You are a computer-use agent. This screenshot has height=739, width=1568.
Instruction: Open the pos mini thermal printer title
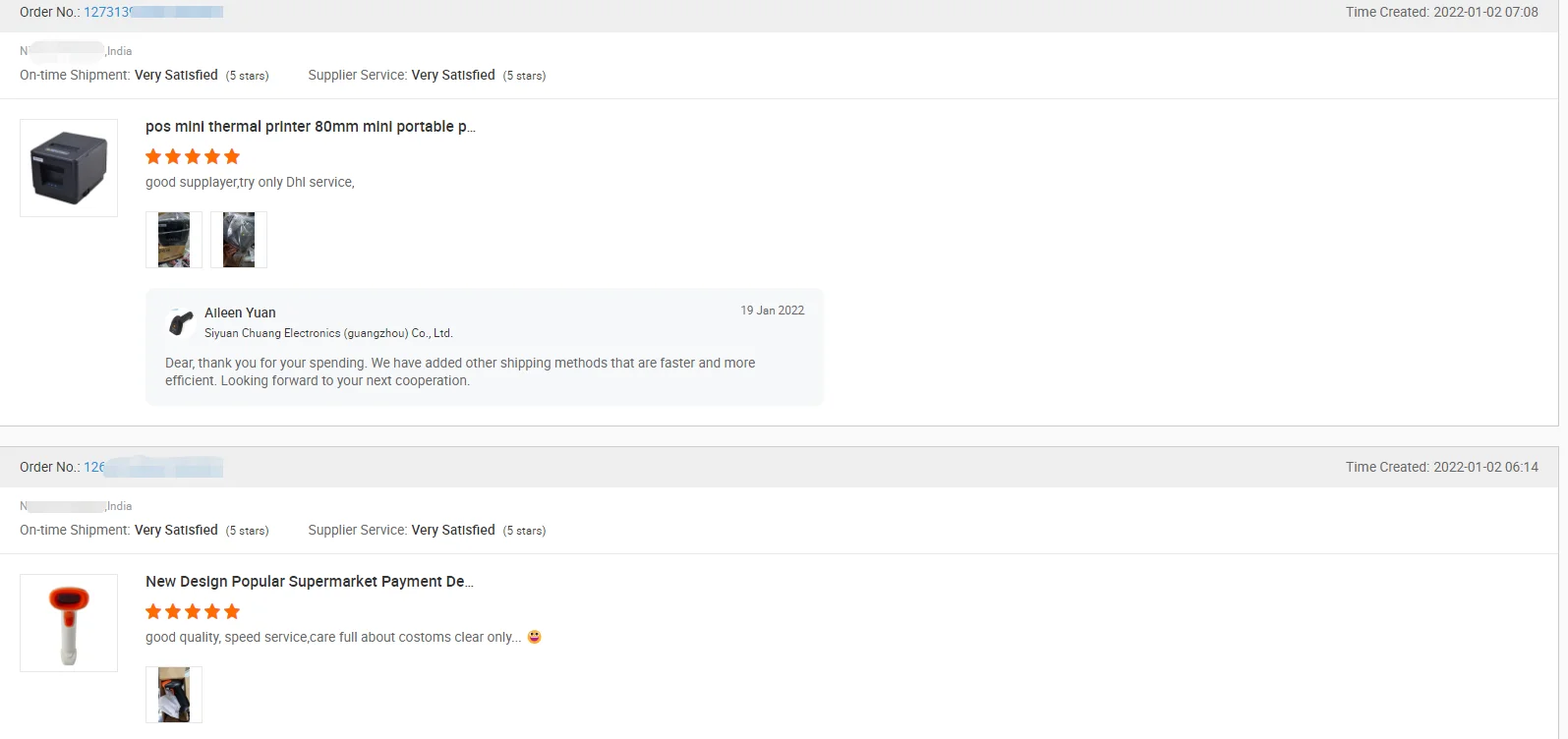[310, 127]
